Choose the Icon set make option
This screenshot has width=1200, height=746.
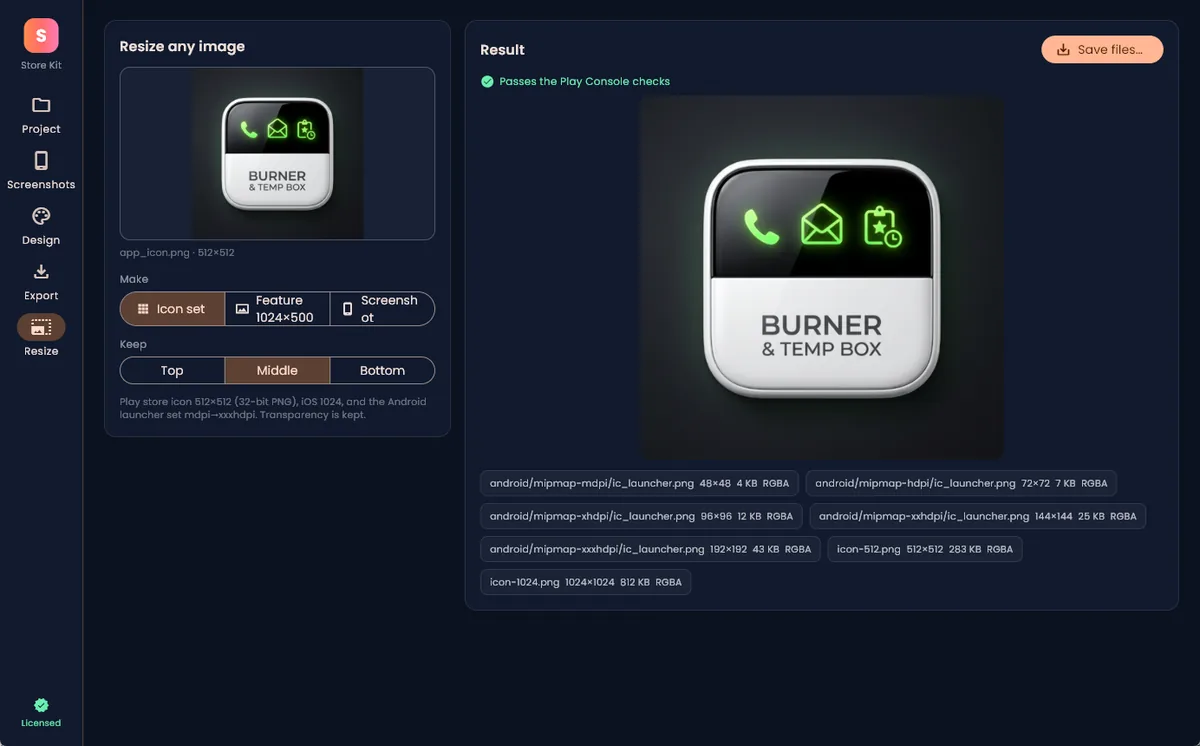pos(172,309)
